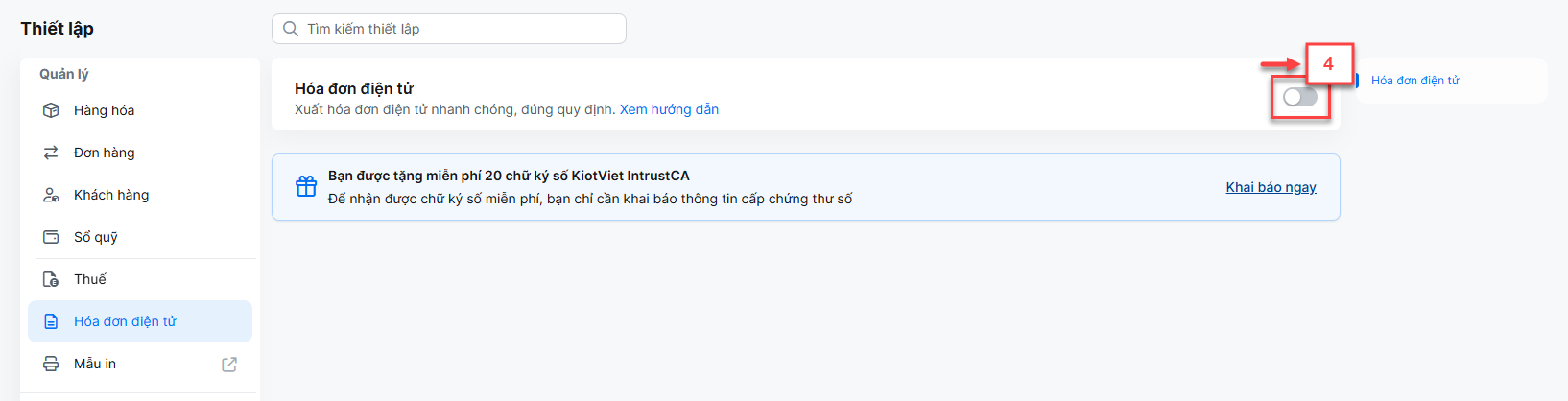Image resolution: width=1568 pixels, height=401 pixels.
Task: Click the Mẫu in printer icon
Action: point(51,364)
